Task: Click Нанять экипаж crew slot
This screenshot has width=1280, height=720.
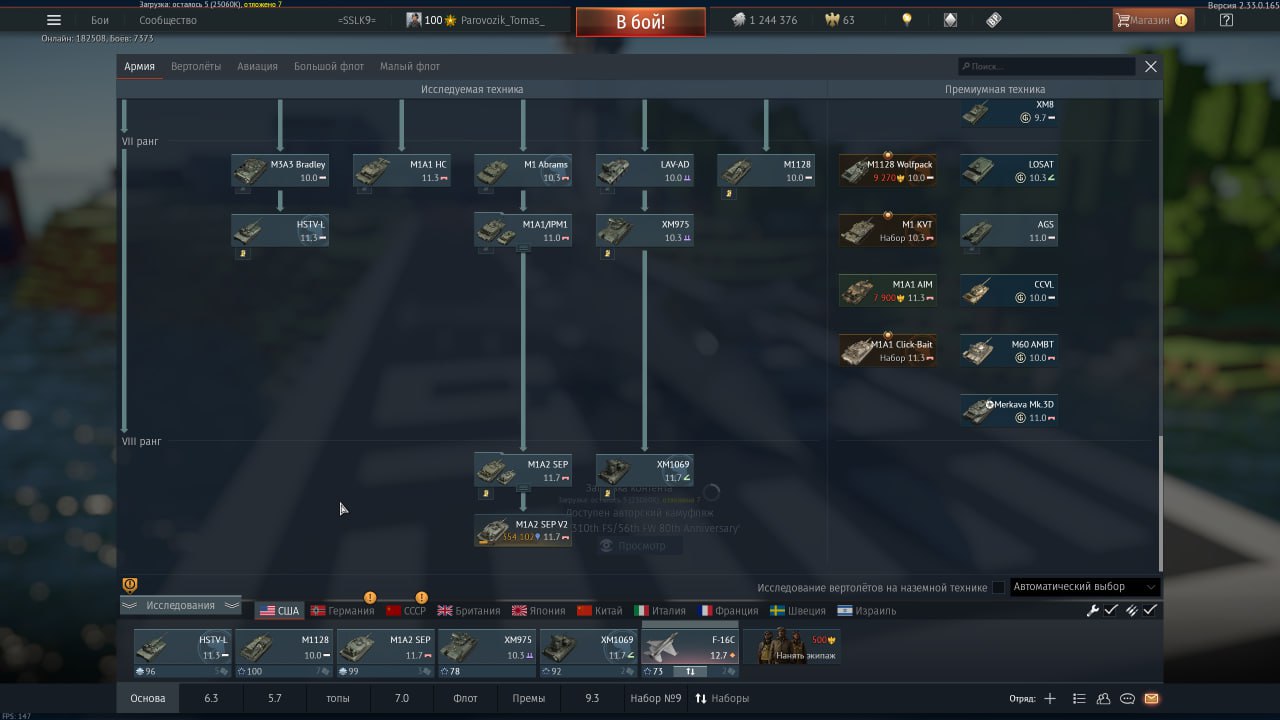Action: click(792, 648)
